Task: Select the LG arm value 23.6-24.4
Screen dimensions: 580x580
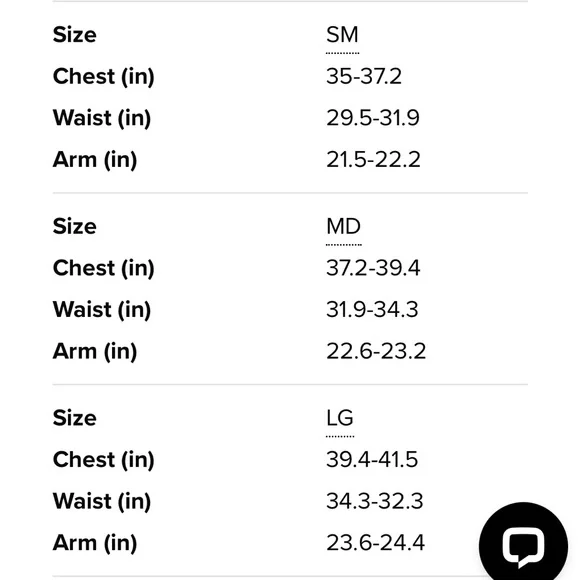Action: coord(375,543)
